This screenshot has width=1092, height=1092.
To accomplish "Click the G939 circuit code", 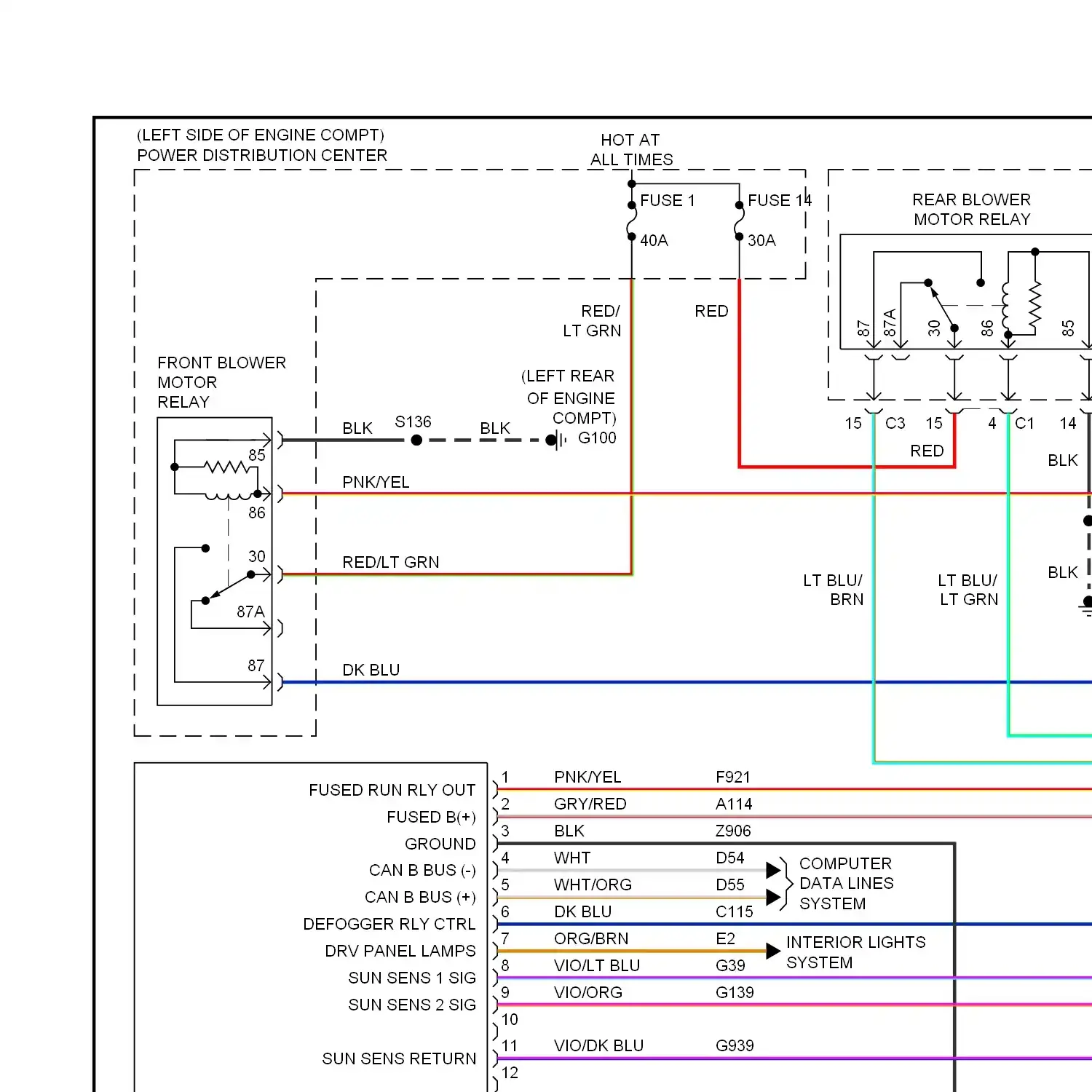I will point(735,1045).
